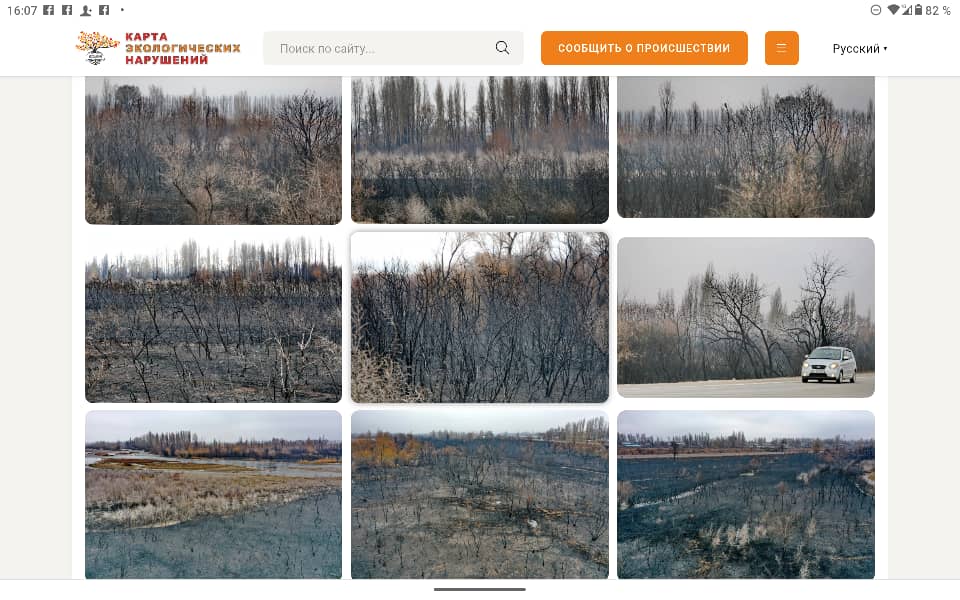Tap the Wi-Fi status icon

click(893, 10)
